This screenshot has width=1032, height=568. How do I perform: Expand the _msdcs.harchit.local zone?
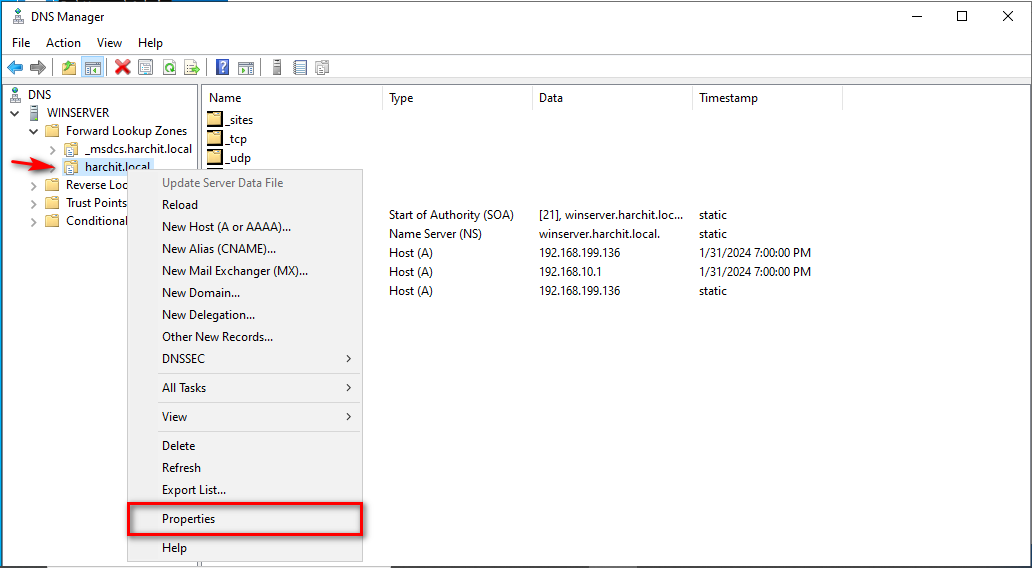pyautogui.click(x=53, y=149)
